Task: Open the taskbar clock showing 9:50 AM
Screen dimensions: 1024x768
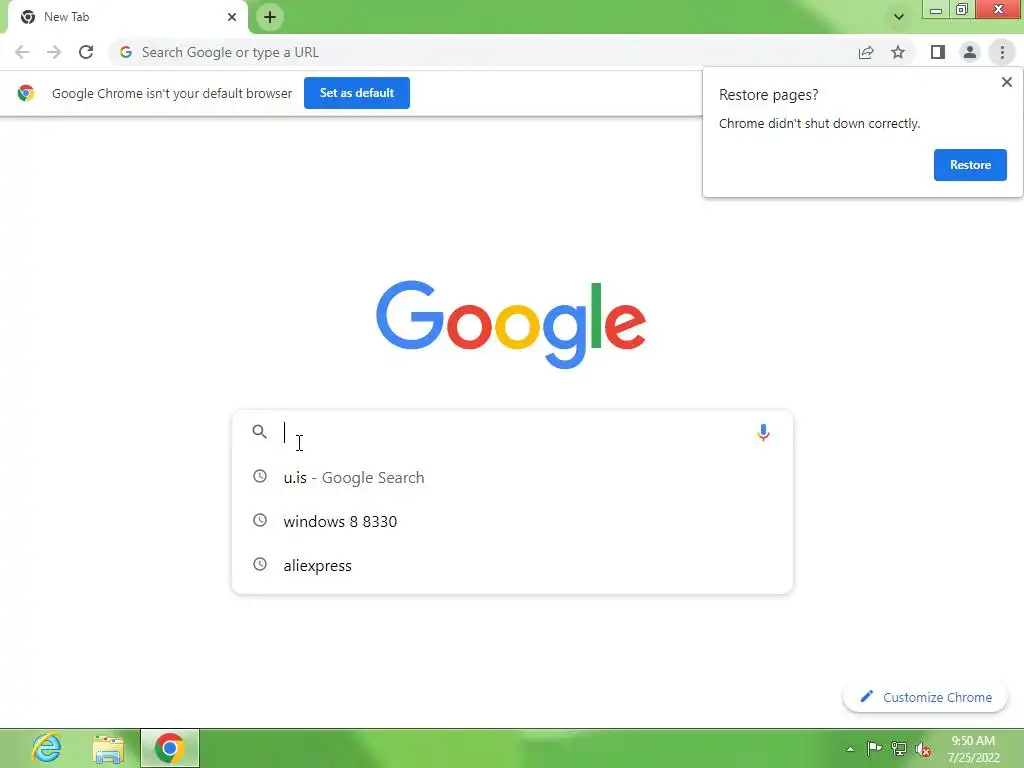Action: 973,748
